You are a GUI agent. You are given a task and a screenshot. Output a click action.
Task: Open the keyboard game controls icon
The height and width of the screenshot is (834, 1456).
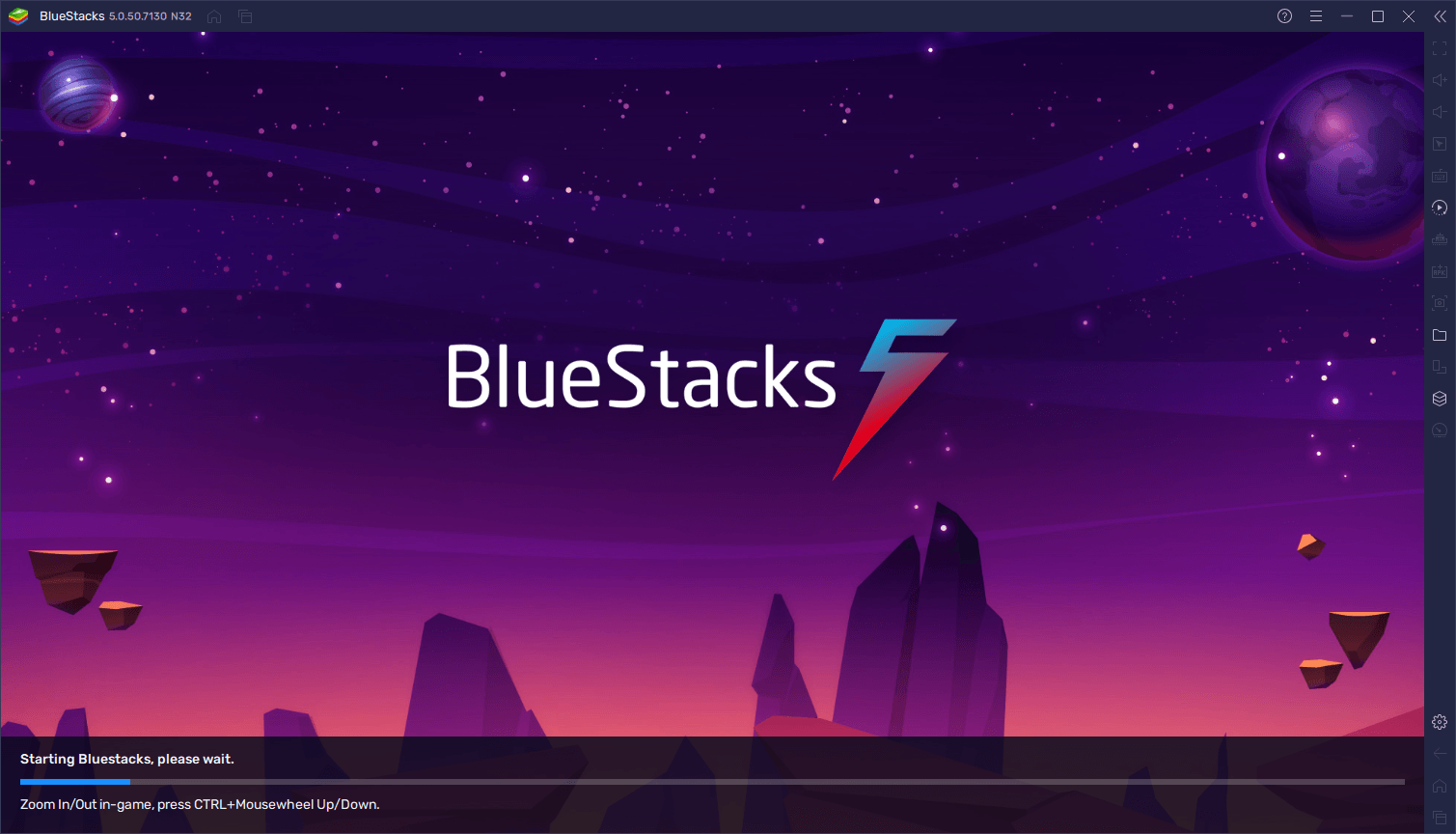tap(1440, 176)
